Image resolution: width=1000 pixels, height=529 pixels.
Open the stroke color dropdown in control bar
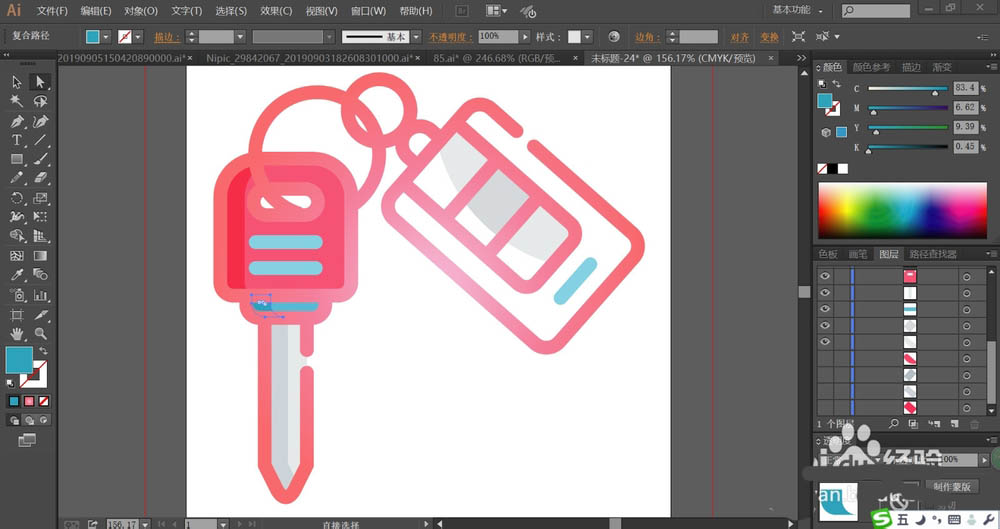138,37
